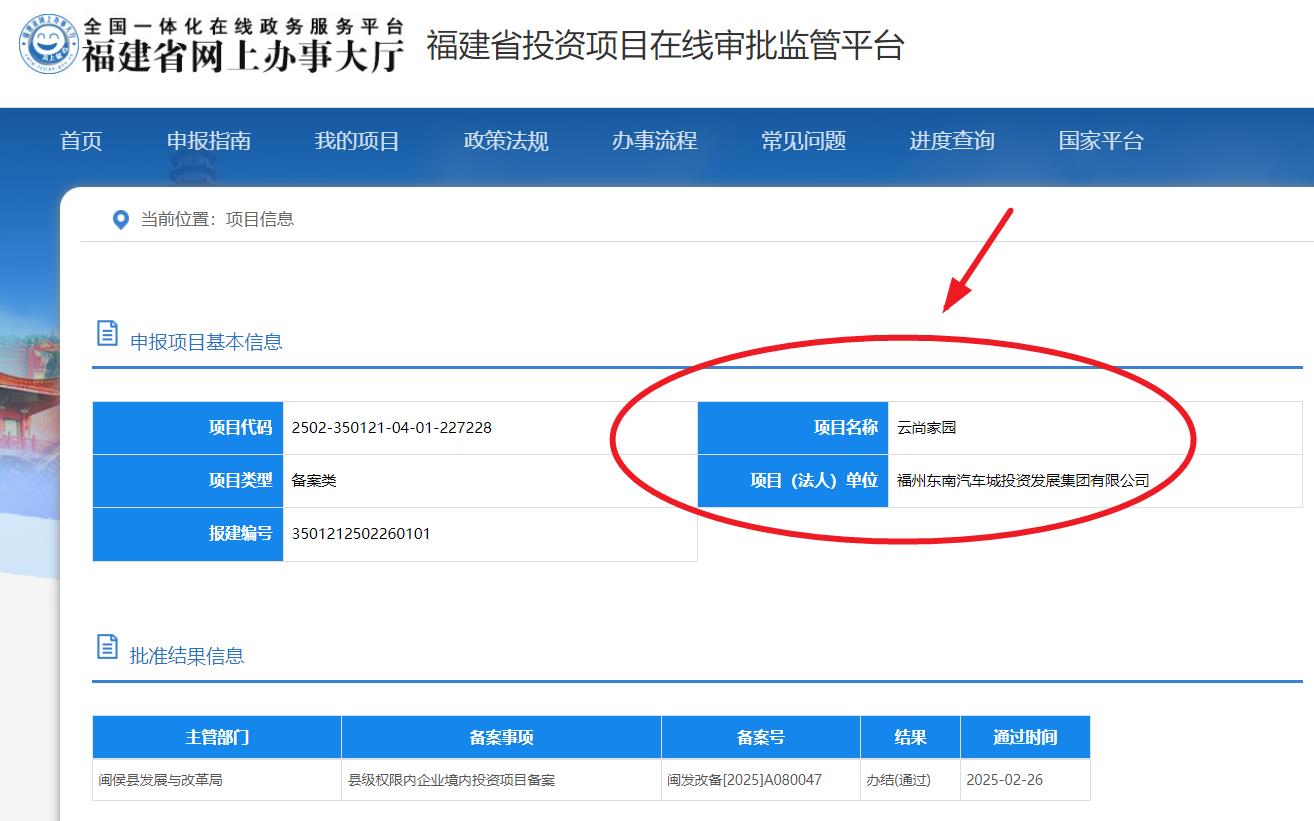Click the 备案事项 column header

(501, 737)
